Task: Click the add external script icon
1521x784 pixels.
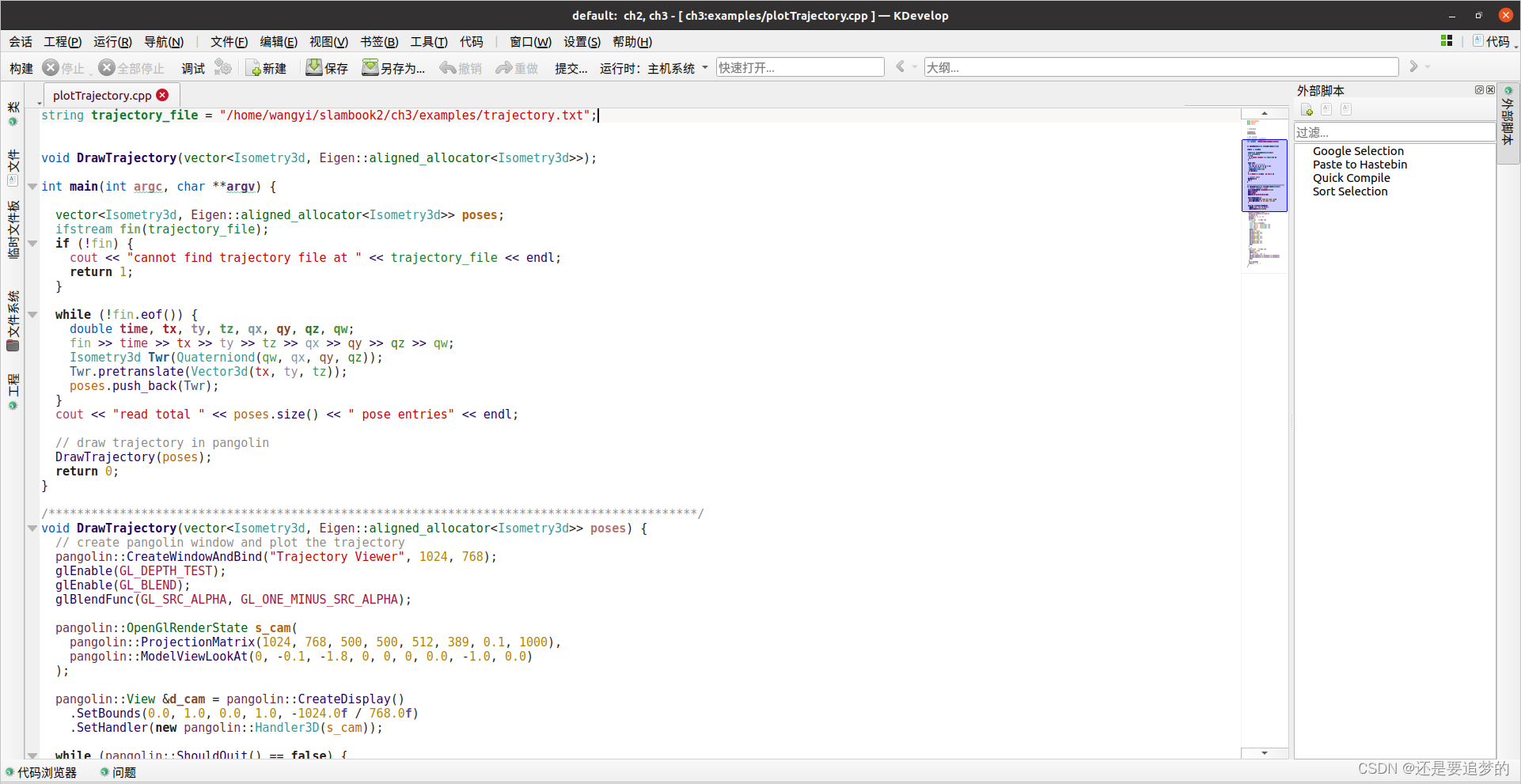Action: pos(1307,109)
